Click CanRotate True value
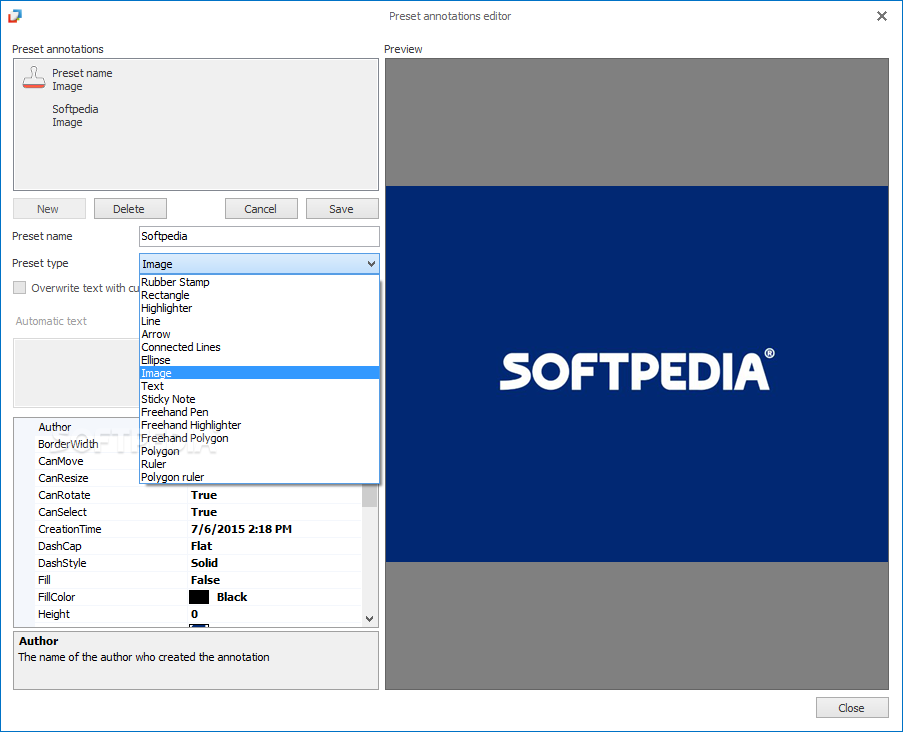Image resolution: width=903 pixels, height=732 pixels. (204, 495)
